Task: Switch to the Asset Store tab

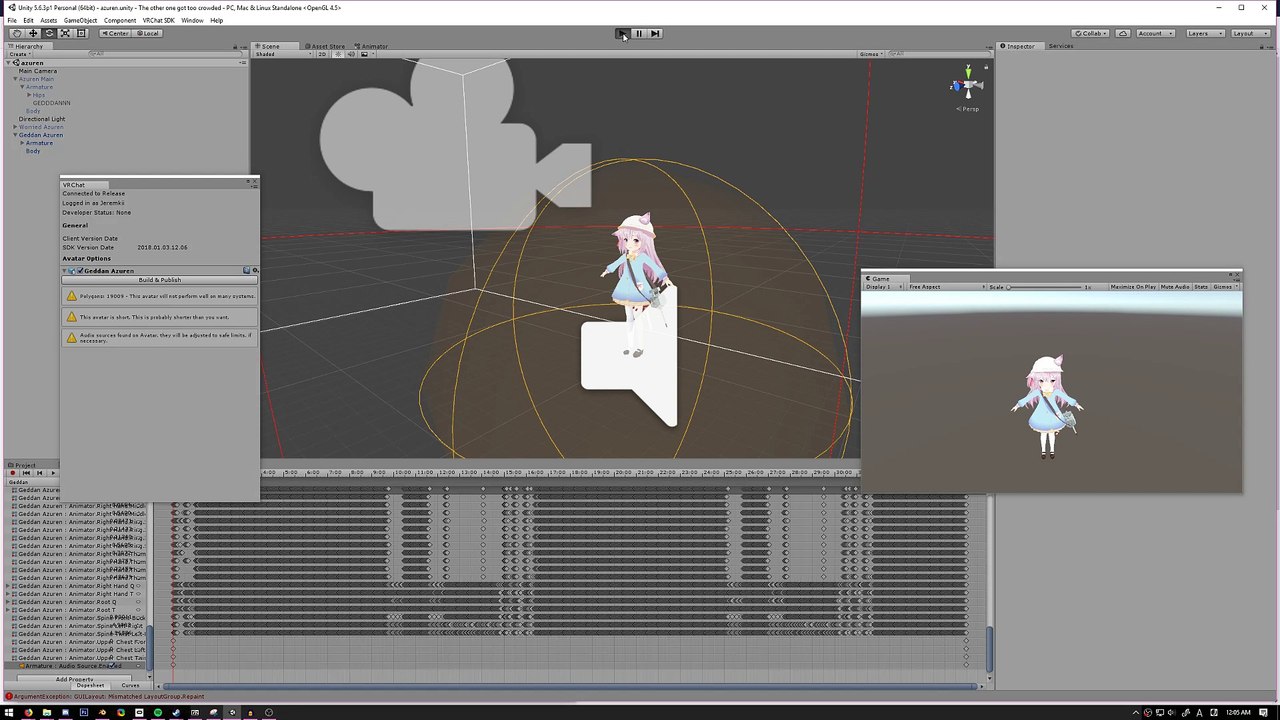Action: 327,46
